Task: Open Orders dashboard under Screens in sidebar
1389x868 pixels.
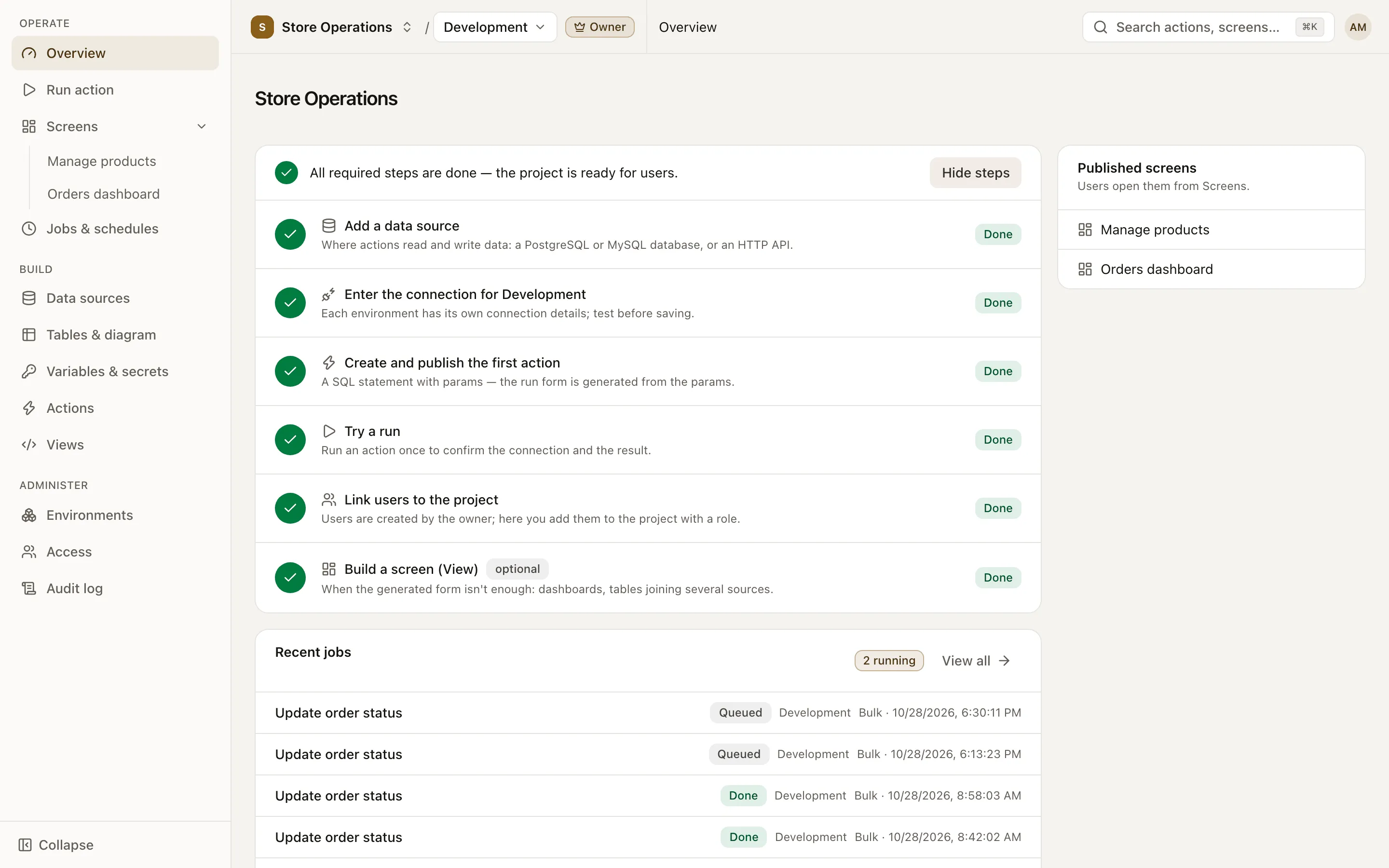Action: (x=103, y=194)
